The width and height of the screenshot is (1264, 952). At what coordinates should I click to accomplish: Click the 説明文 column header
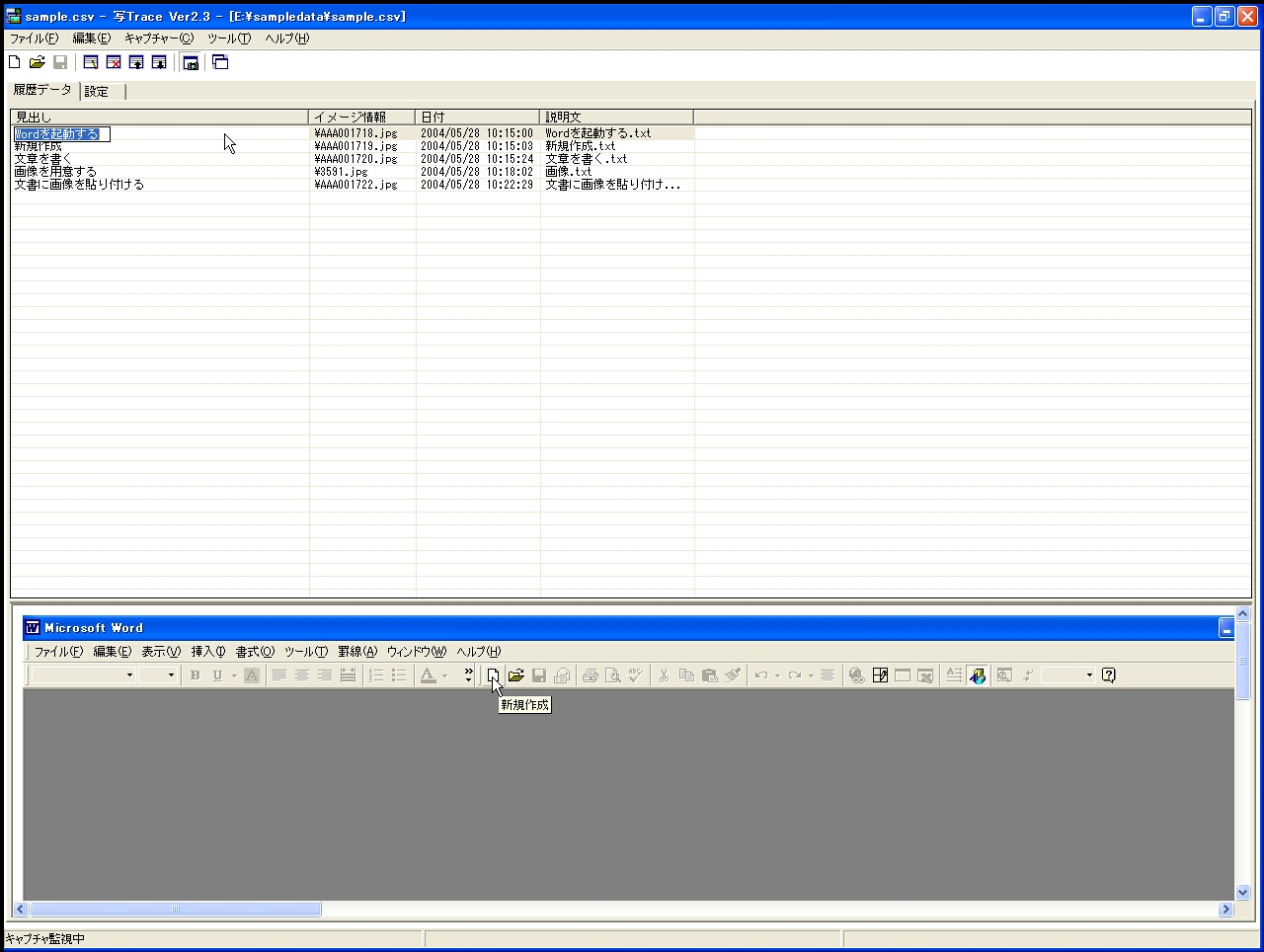coord(616,117)
